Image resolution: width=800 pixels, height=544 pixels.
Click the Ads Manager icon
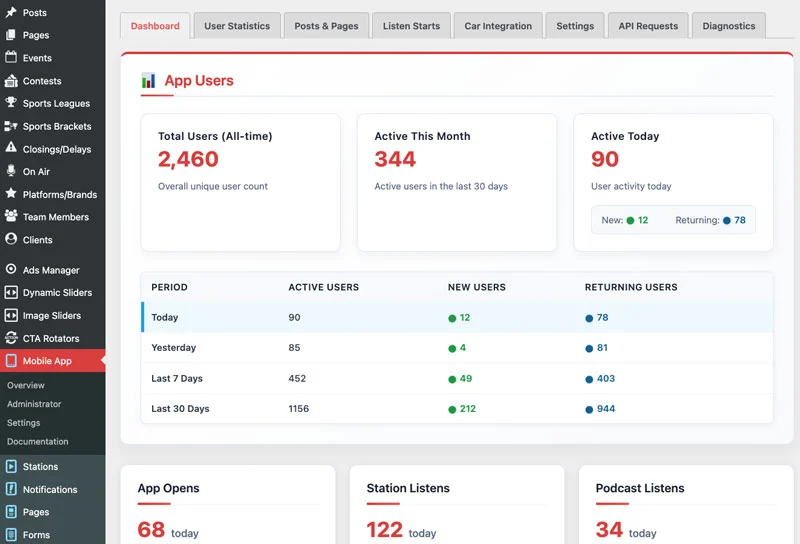tap(11, 269)
